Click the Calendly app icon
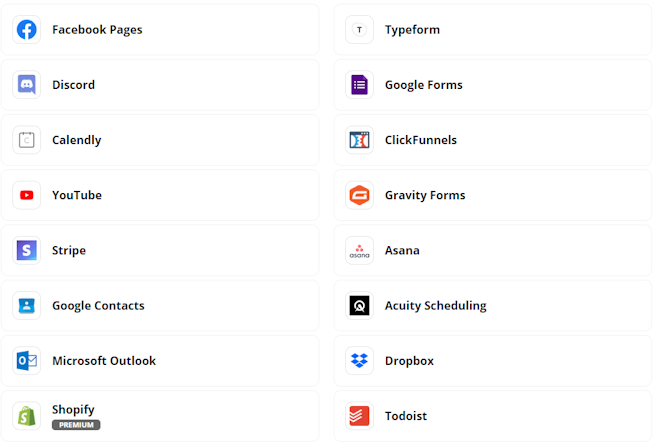The image size is (658, 444). pyautogui.click(x=27, y=140)
